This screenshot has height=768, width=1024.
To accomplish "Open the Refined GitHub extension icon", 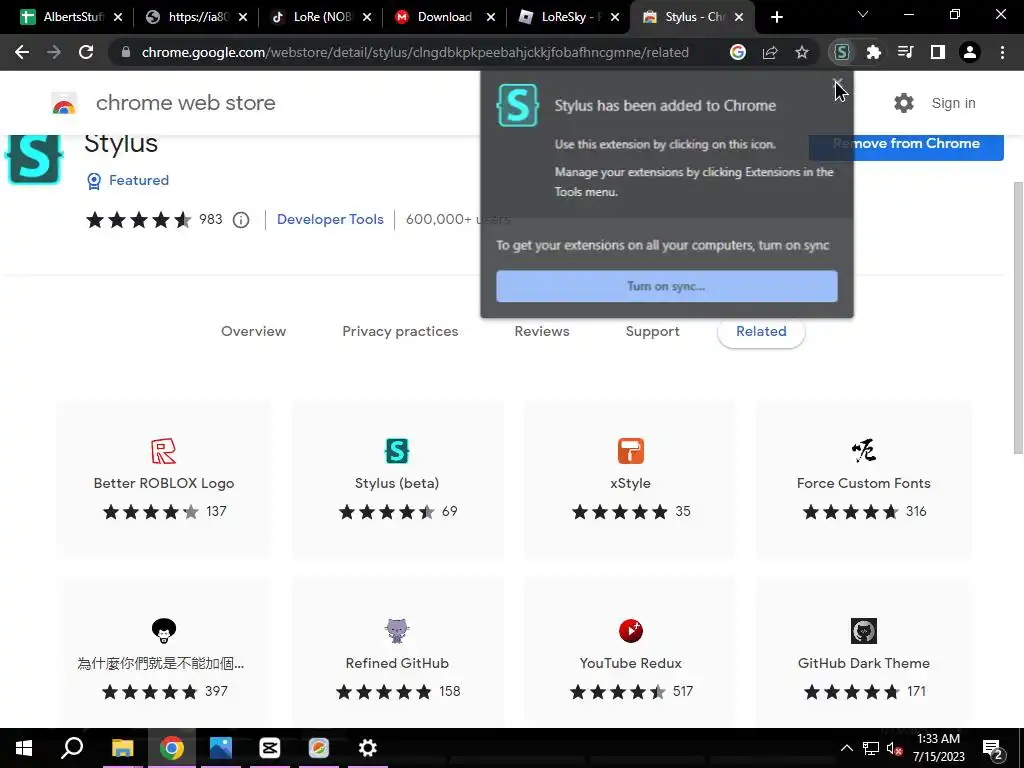I will tap(397, 630).
